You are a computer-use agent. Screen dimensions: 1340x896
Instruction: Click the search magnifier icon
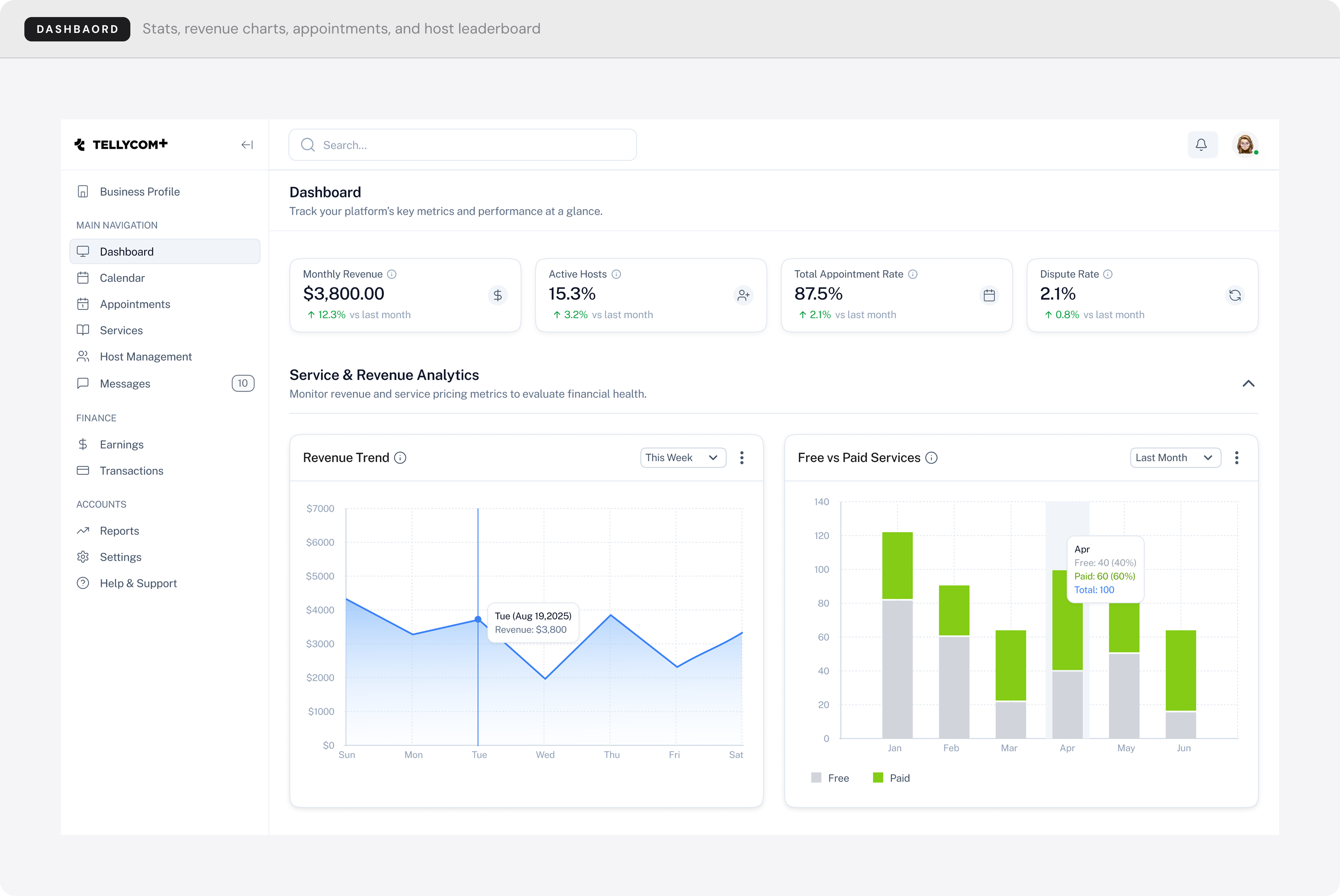(x=307, y=145)
